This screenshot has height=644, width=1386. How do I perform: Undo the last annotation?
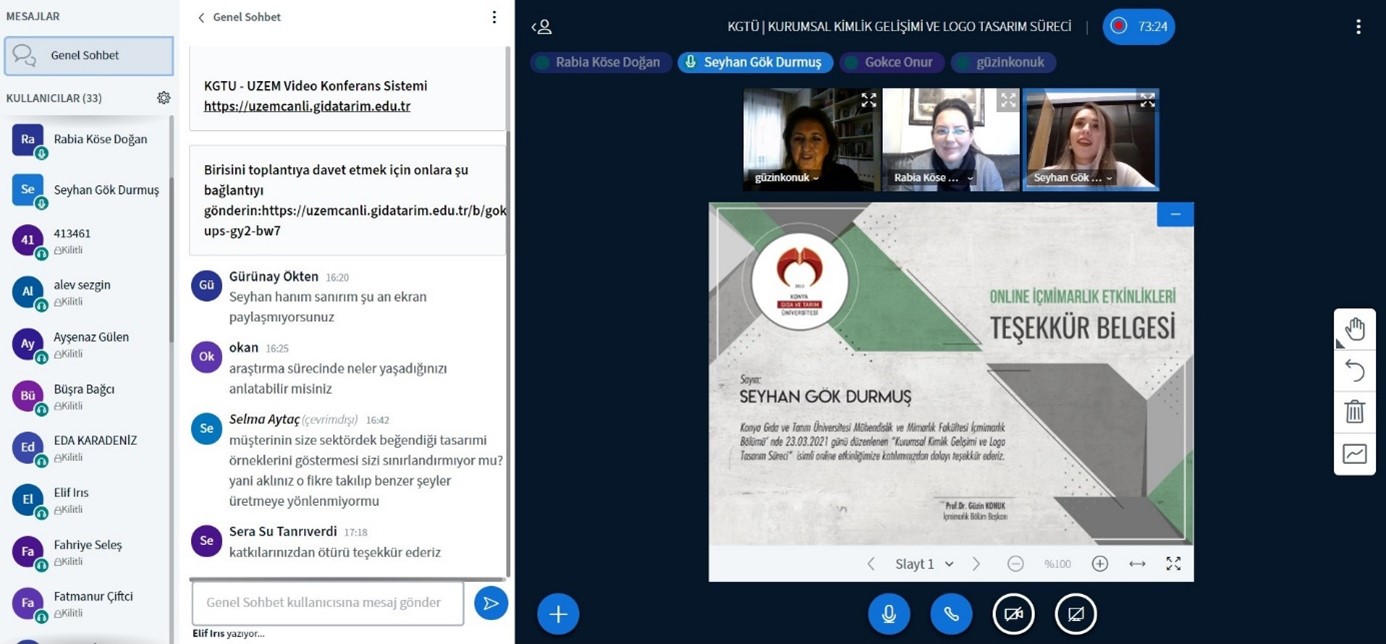point(1355,371)
